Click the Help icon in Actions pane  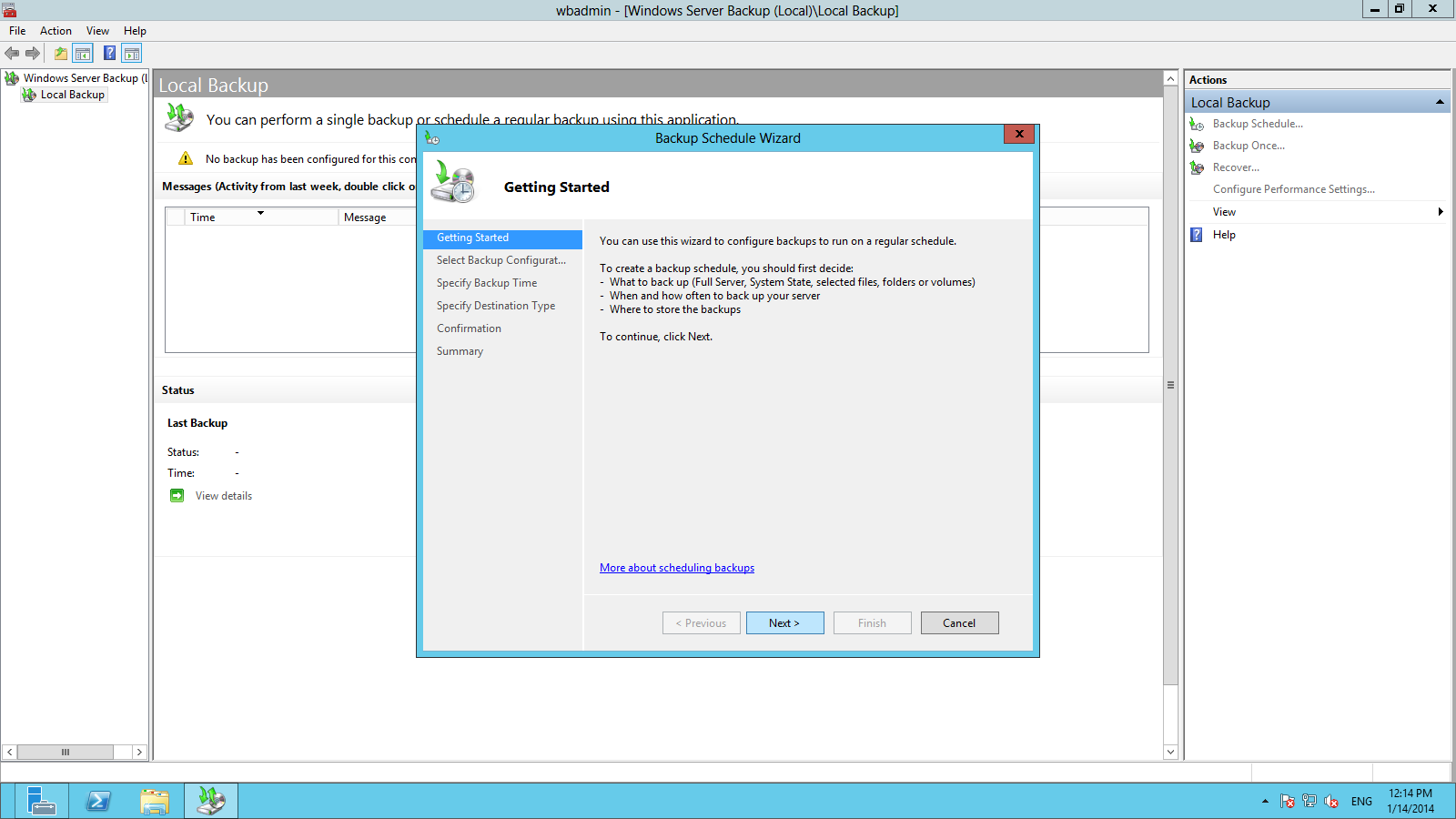pyautogui.click(x=1197, y=235)
